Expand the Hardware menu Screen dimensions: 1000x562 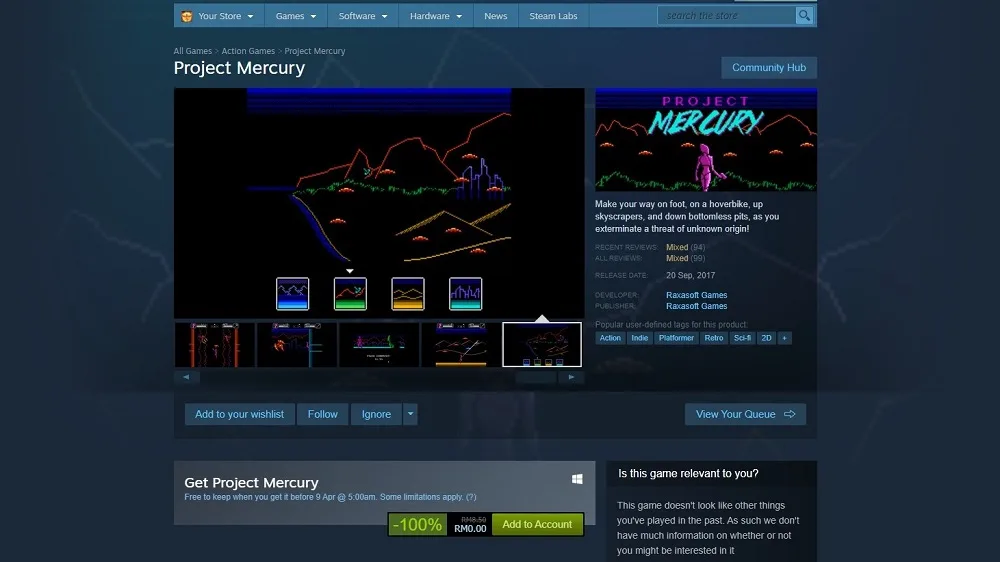coord(436,16)
